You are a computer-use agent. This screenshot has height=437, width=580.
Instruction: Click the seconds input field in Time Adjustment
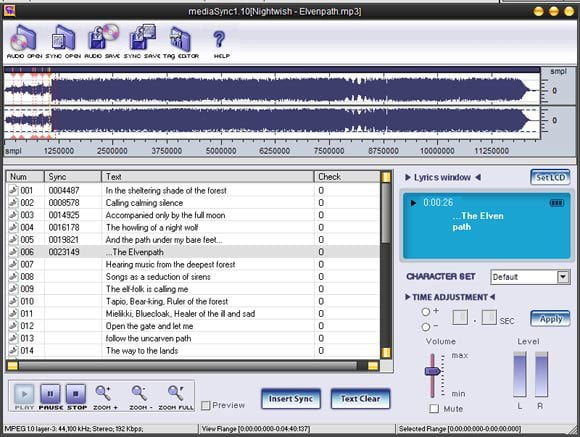tap(460, 317)
